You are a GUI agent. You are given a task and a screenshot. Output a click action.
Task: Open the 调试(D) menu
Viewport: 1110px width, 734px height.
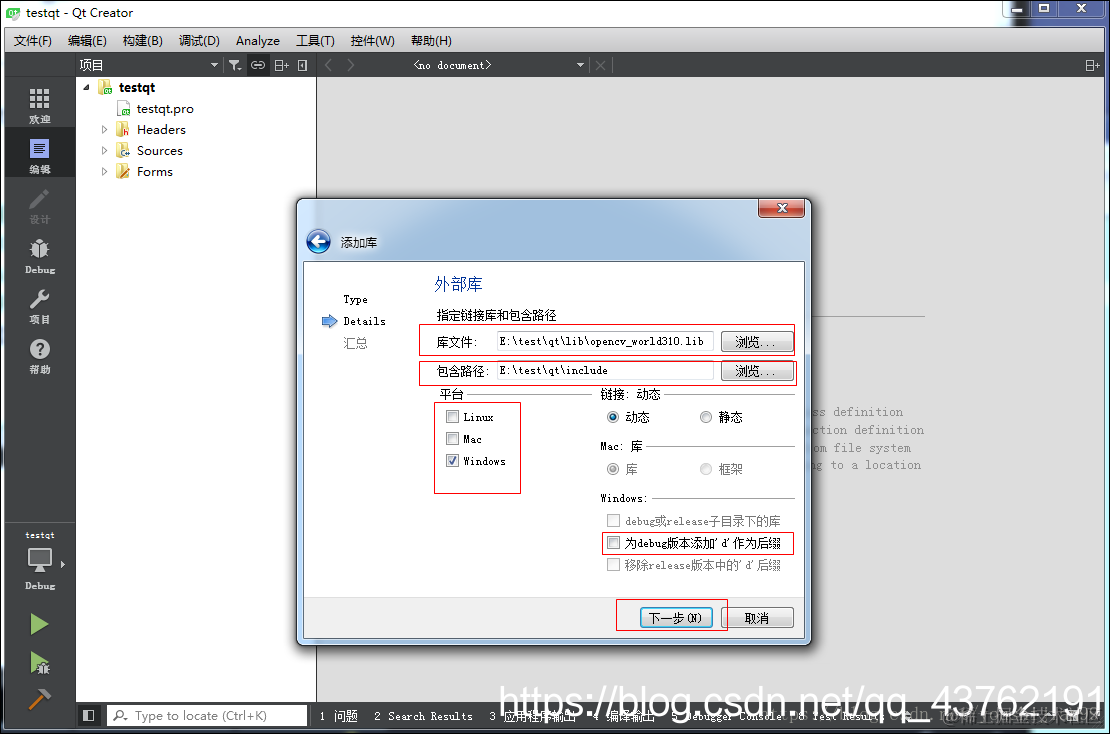pos(199,40)
